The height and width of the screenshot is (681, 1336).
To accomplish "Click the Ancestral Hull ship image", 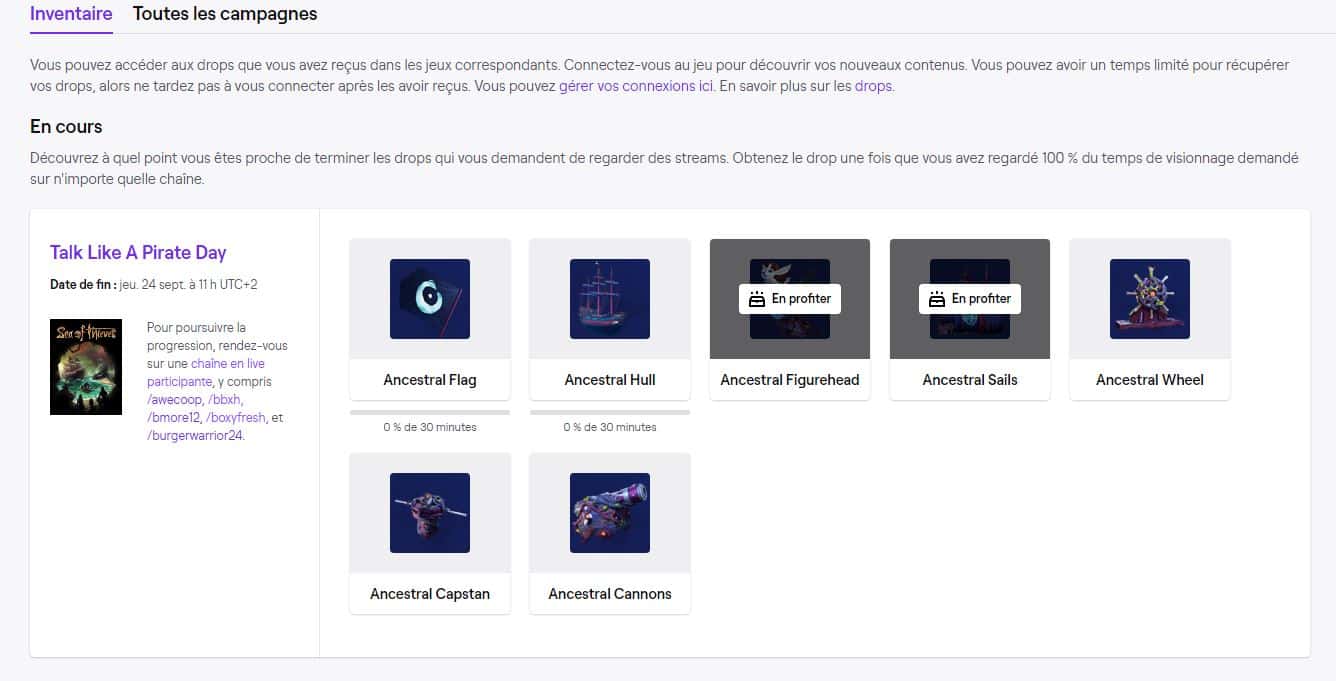I will pyautogui.click(x=610, y=299).
